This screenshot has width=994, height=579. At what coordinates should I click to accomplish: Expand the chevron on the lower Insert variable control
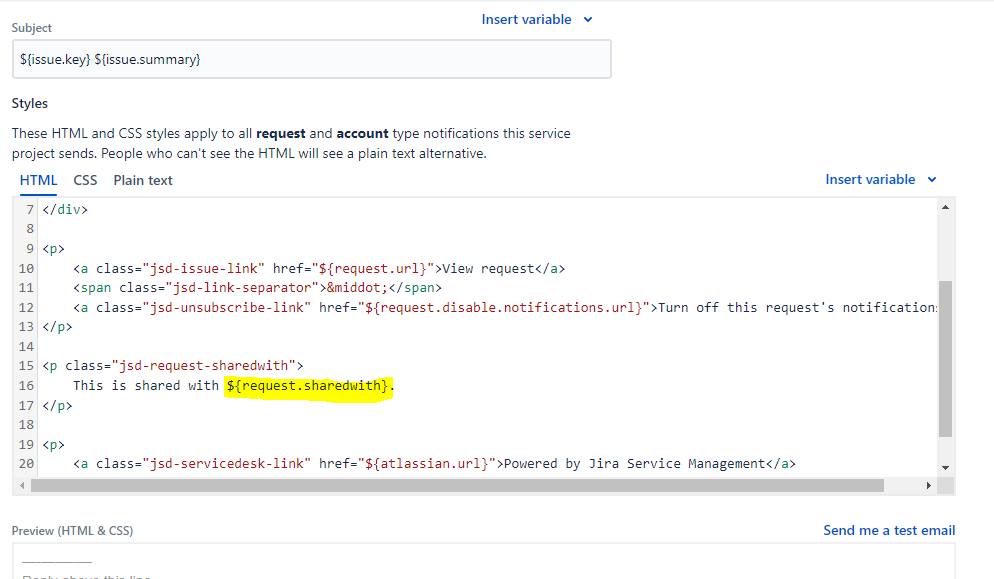click(x=931, y=179)
